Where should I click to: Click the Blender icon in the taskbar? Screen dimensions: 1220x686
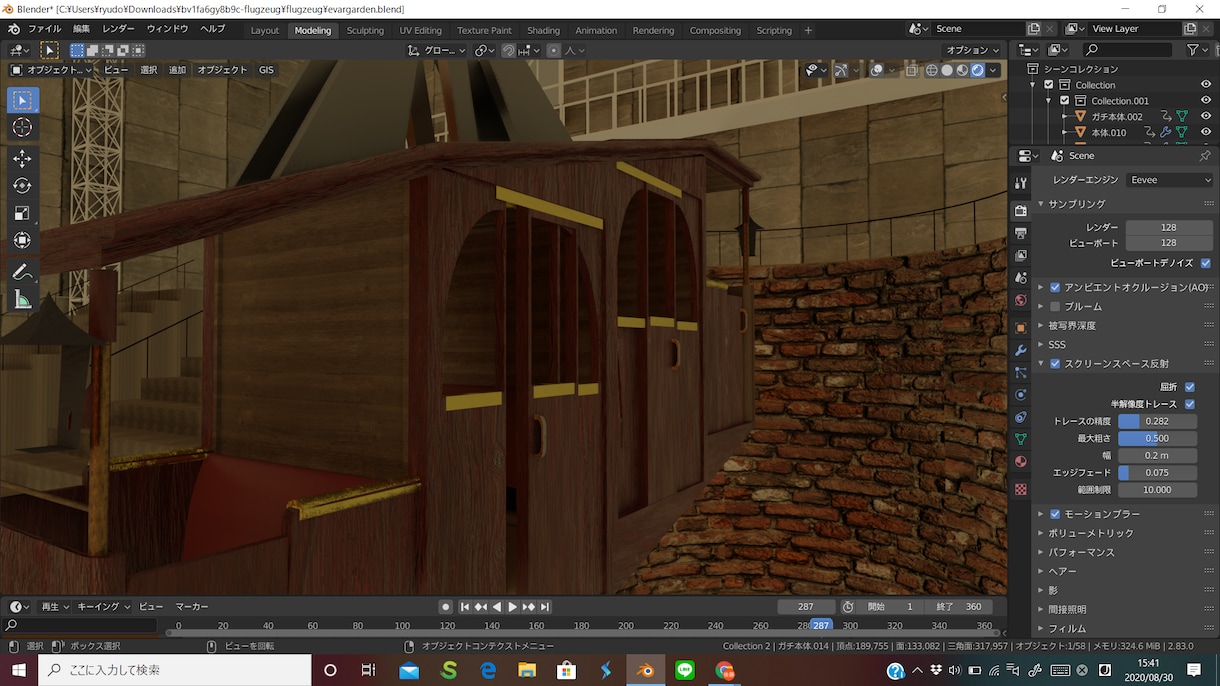point(646,670)
